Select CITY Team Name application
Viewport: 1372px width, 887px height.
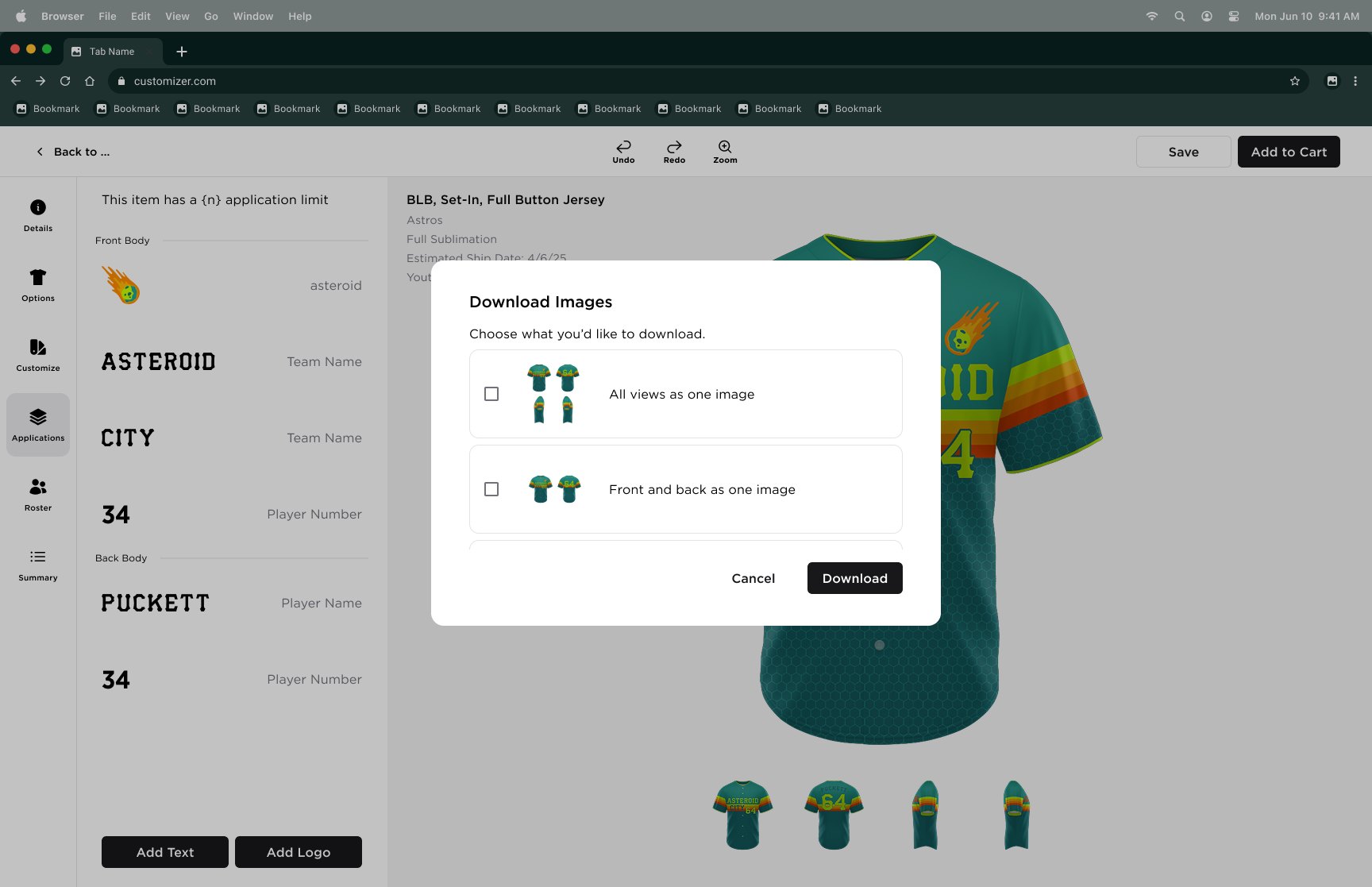coord(231,438)
